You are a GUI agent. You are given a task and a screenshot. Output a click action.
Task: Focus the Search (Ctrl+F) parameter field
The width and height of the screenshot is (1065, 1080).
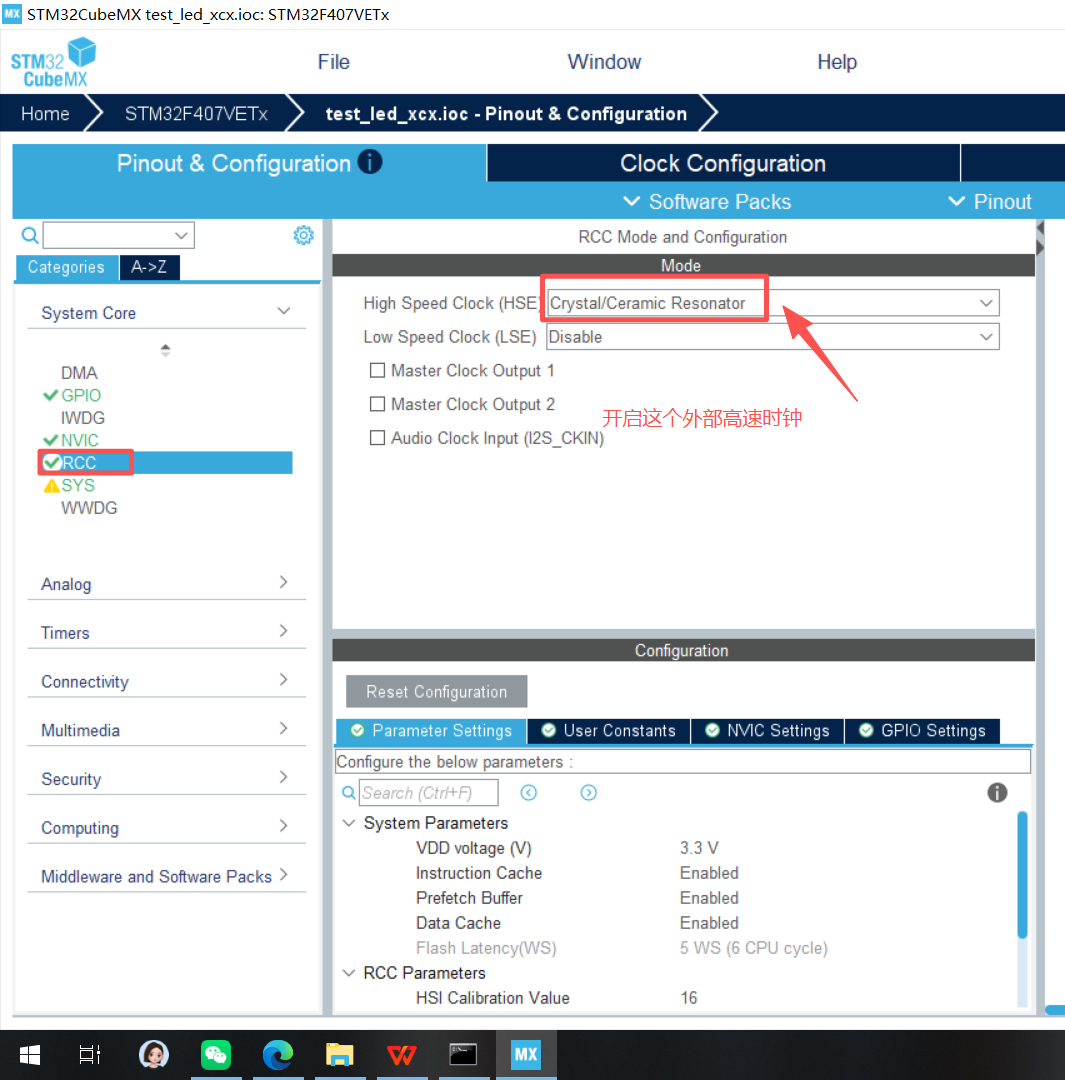click(x=428, y=793)
